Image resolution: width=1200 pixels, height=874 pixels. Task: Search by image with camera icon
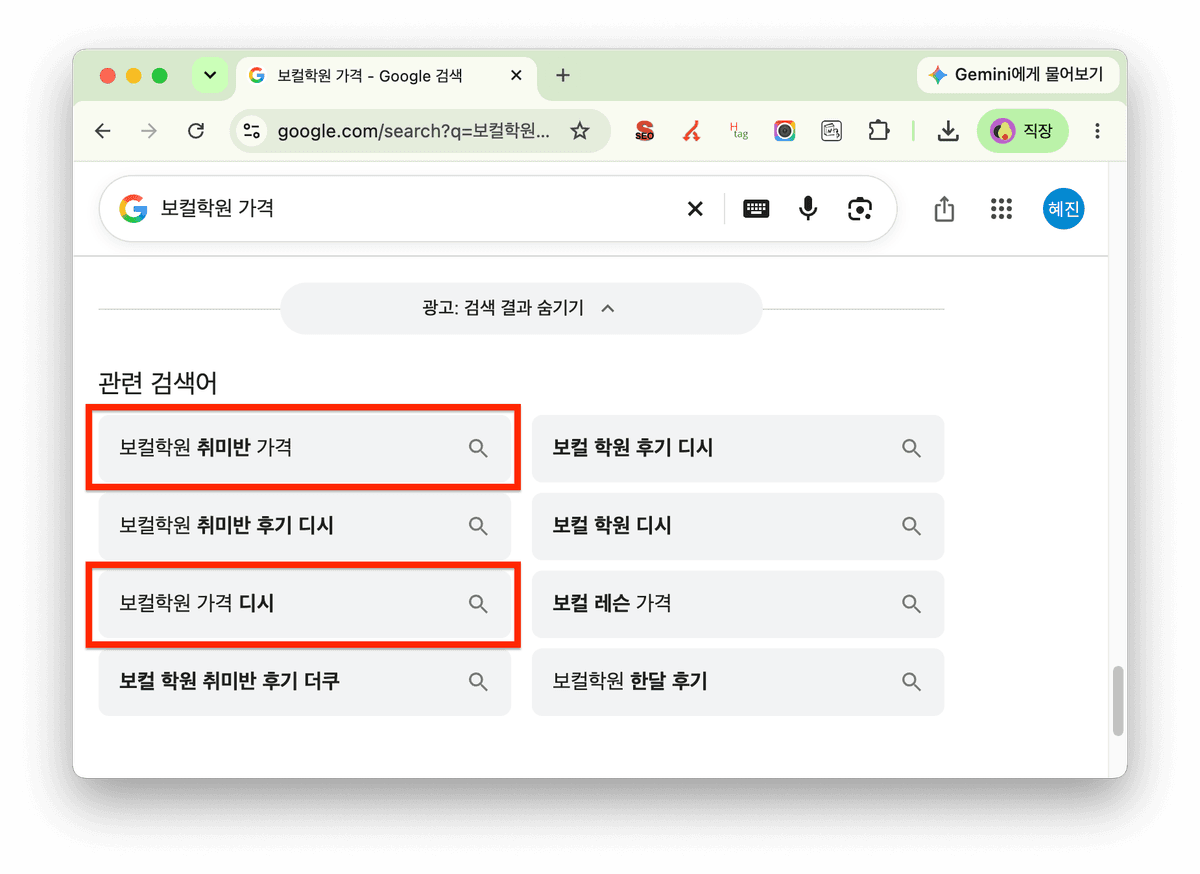coord(860,209)
